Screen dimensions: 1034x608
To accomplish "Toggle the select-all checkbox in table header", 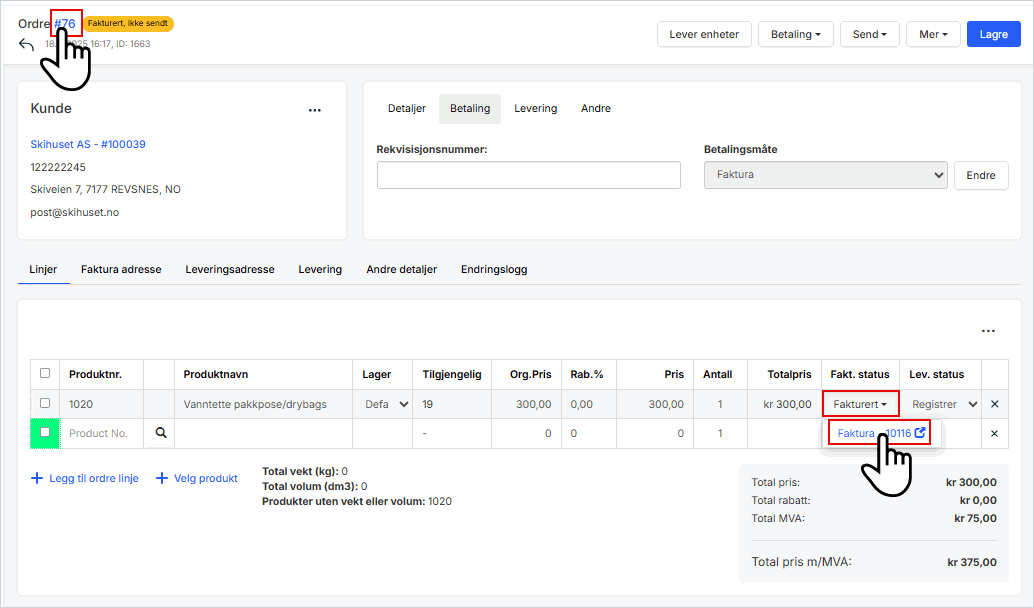I will pos(44,373).
